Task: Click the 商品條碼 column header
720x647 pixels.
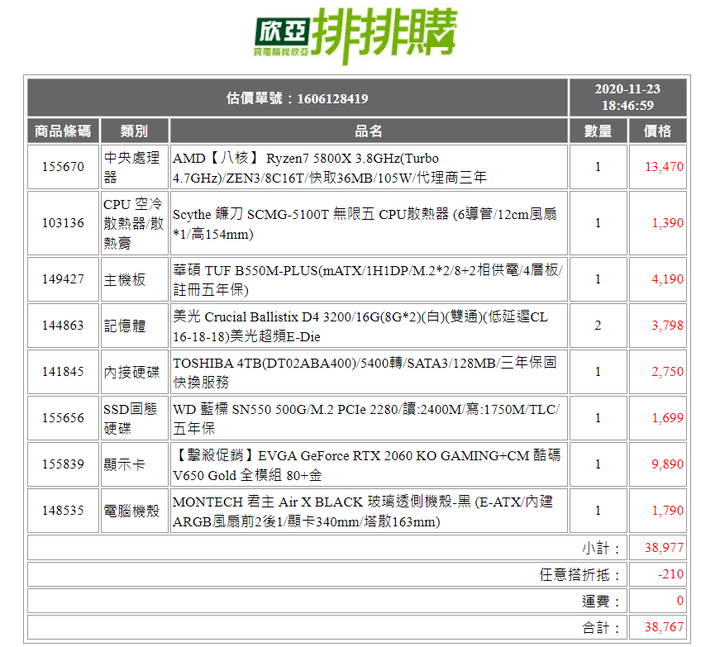Action: (x=63, y=131)
